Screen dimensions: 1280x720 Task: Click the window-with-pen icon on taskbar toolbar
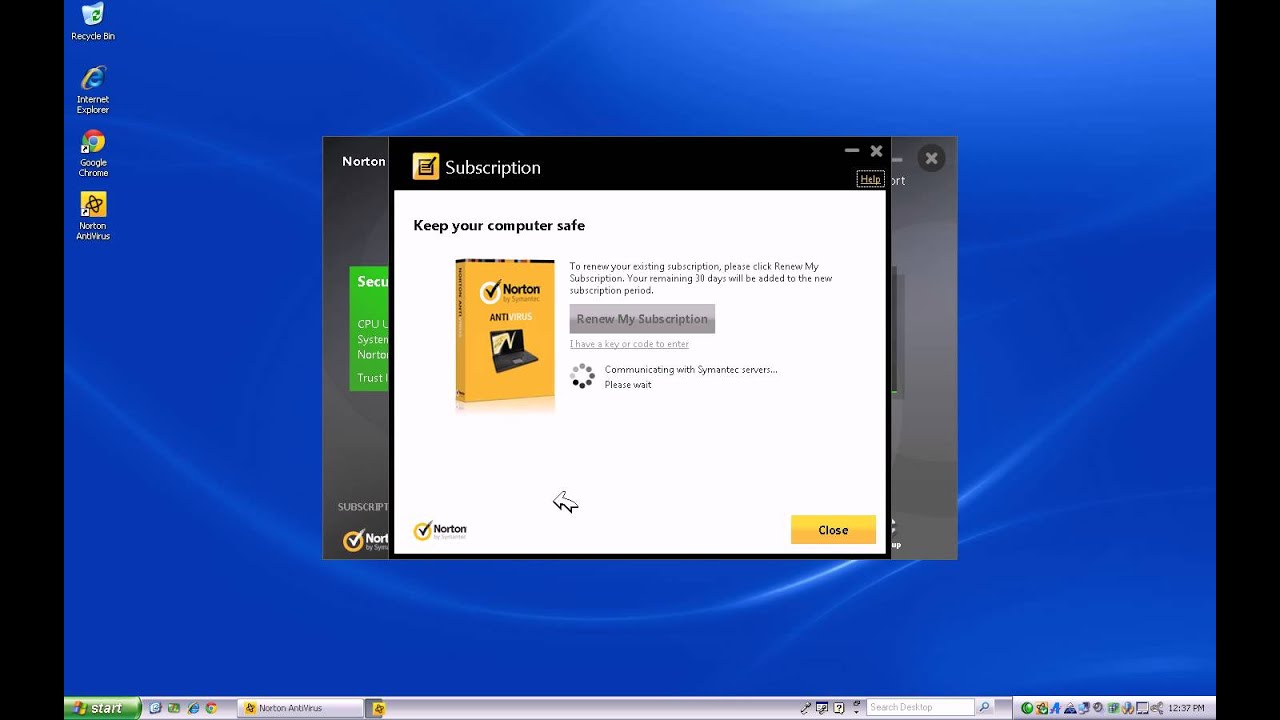pyautogui.click(x=822, y=708)
